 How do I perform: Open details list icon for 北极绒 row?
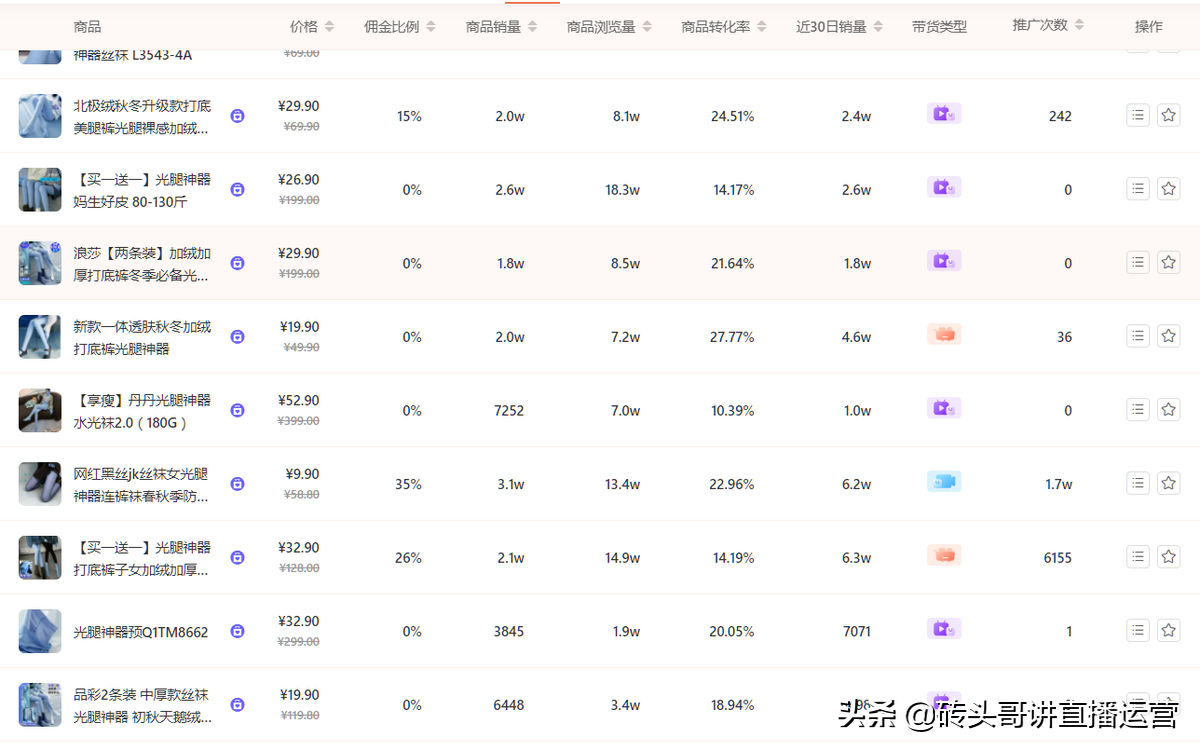tap(1138, 116)
